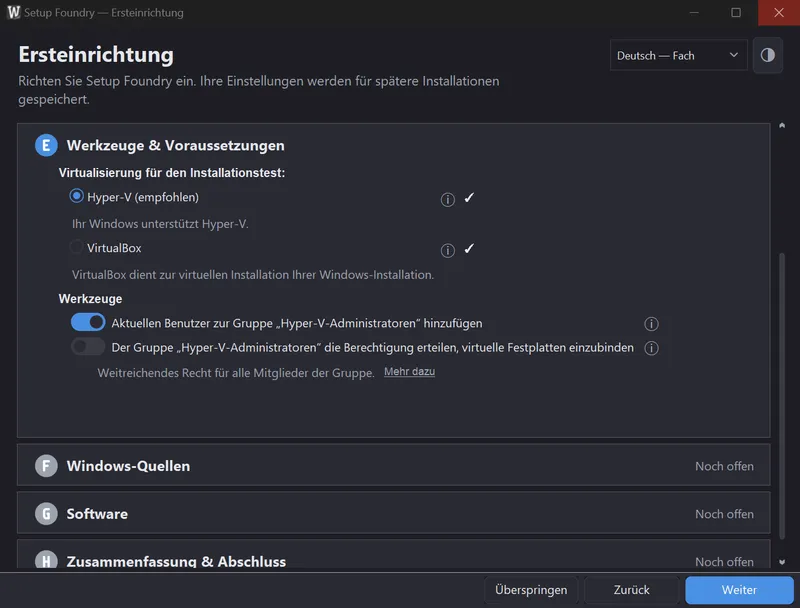The height and width of the screenshot is (608, 800).
Task: Maximize the Setup Foundry window
Action: [x=736, y=12]
